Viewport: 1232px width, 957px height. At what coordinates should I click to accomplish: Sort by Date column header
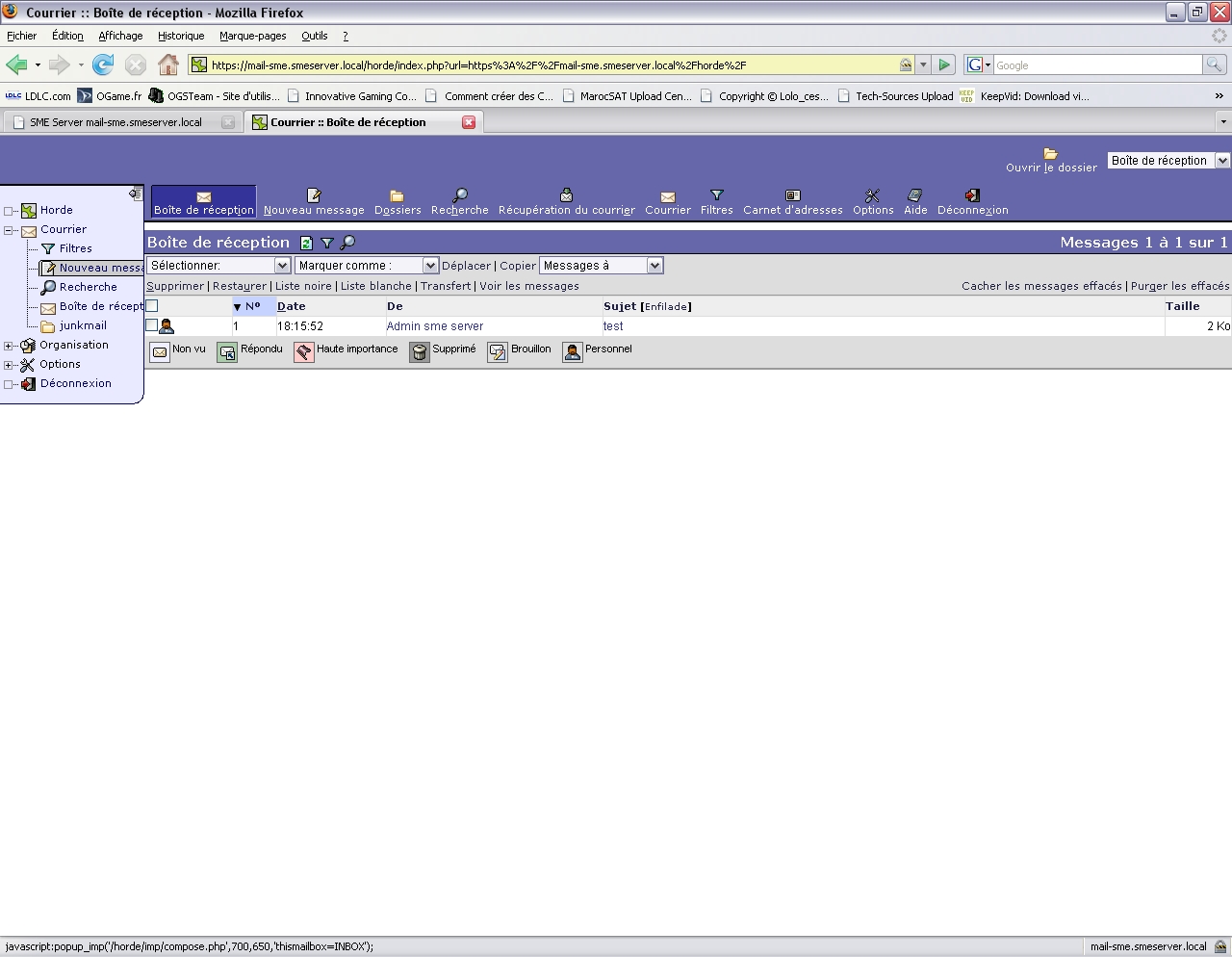[292, 306]
